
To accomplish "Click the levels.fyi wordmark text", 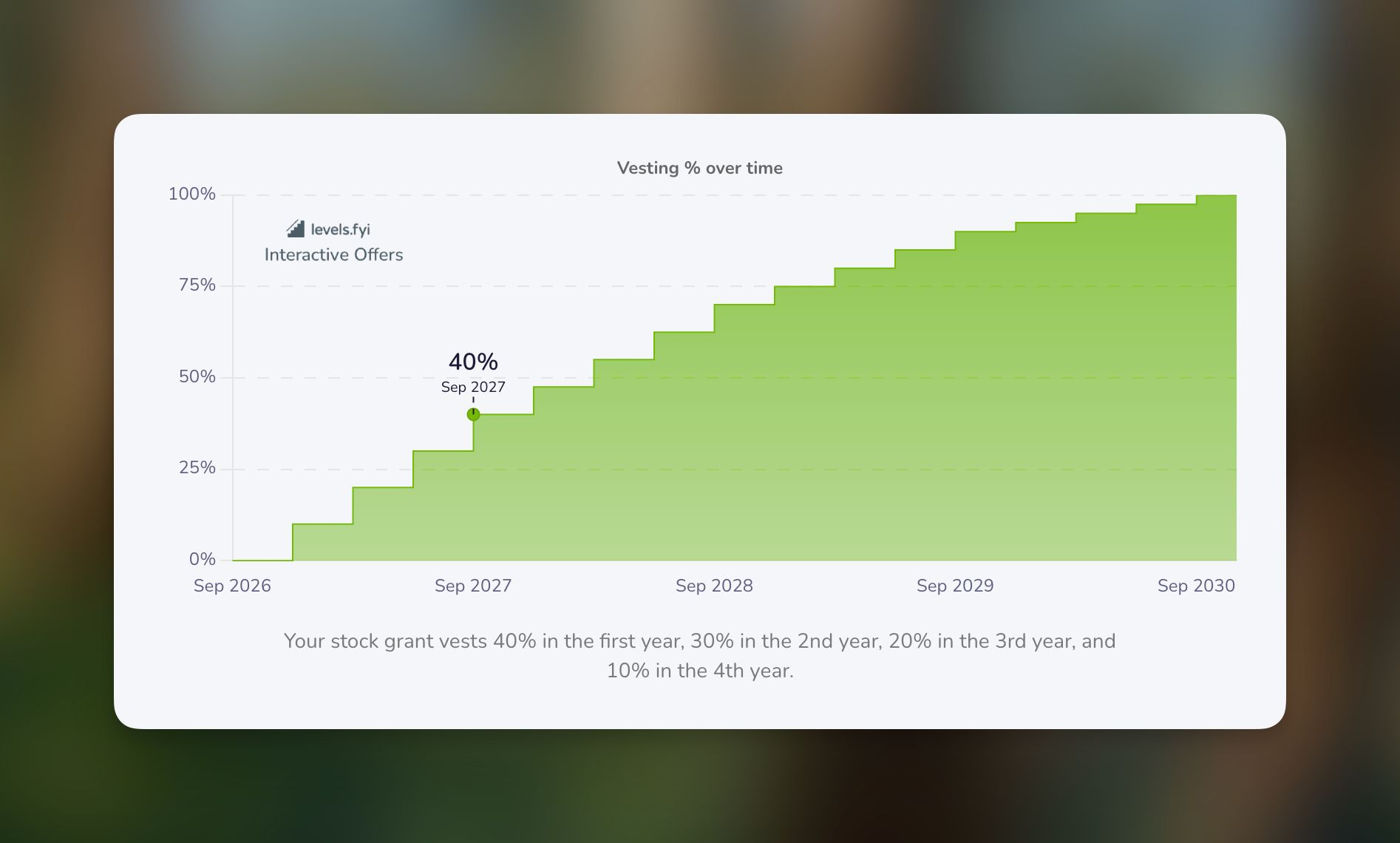I will pos(340,229).
